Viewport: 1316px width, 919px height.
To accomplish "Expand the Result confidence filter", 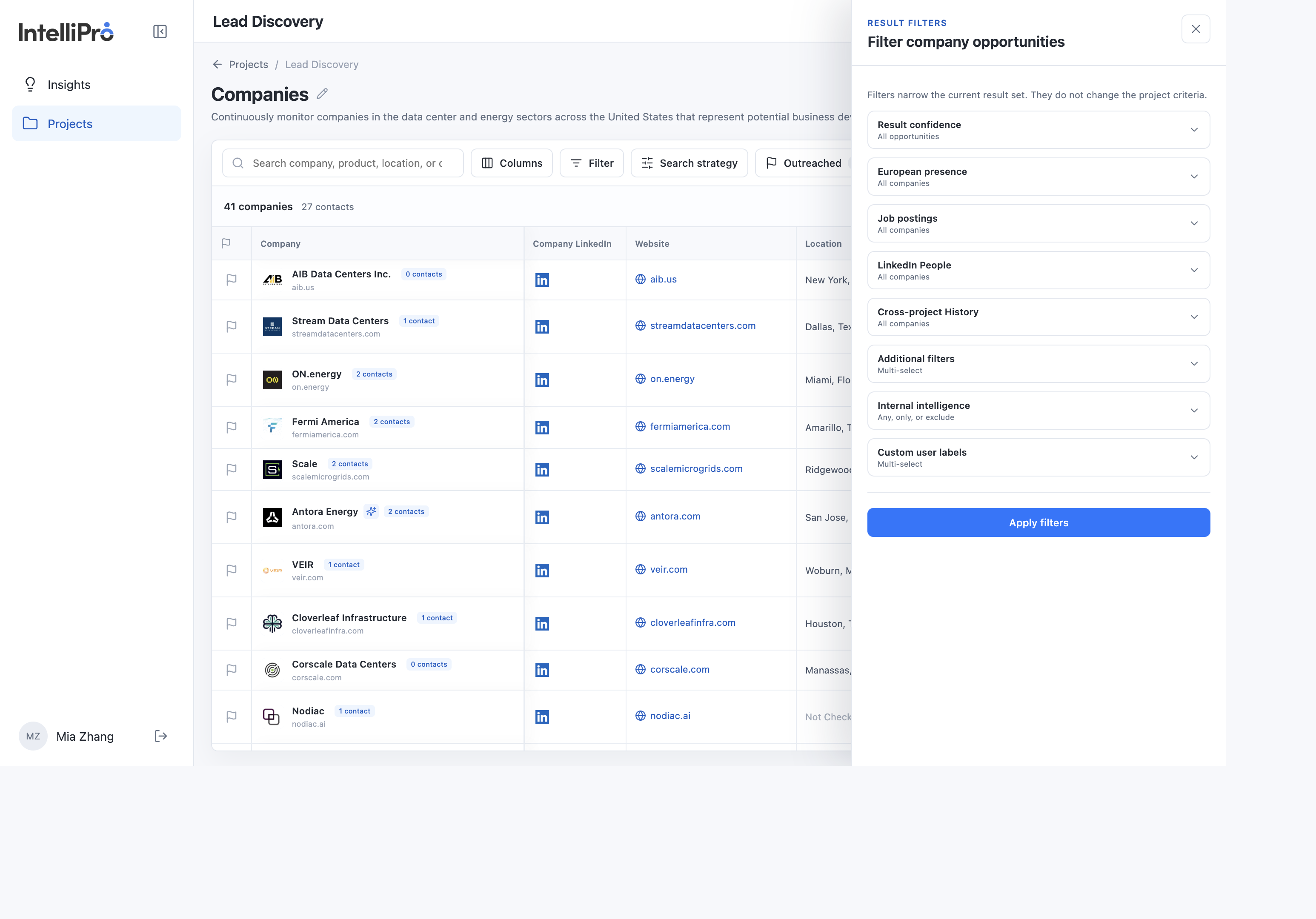I will coord(1038,130).
